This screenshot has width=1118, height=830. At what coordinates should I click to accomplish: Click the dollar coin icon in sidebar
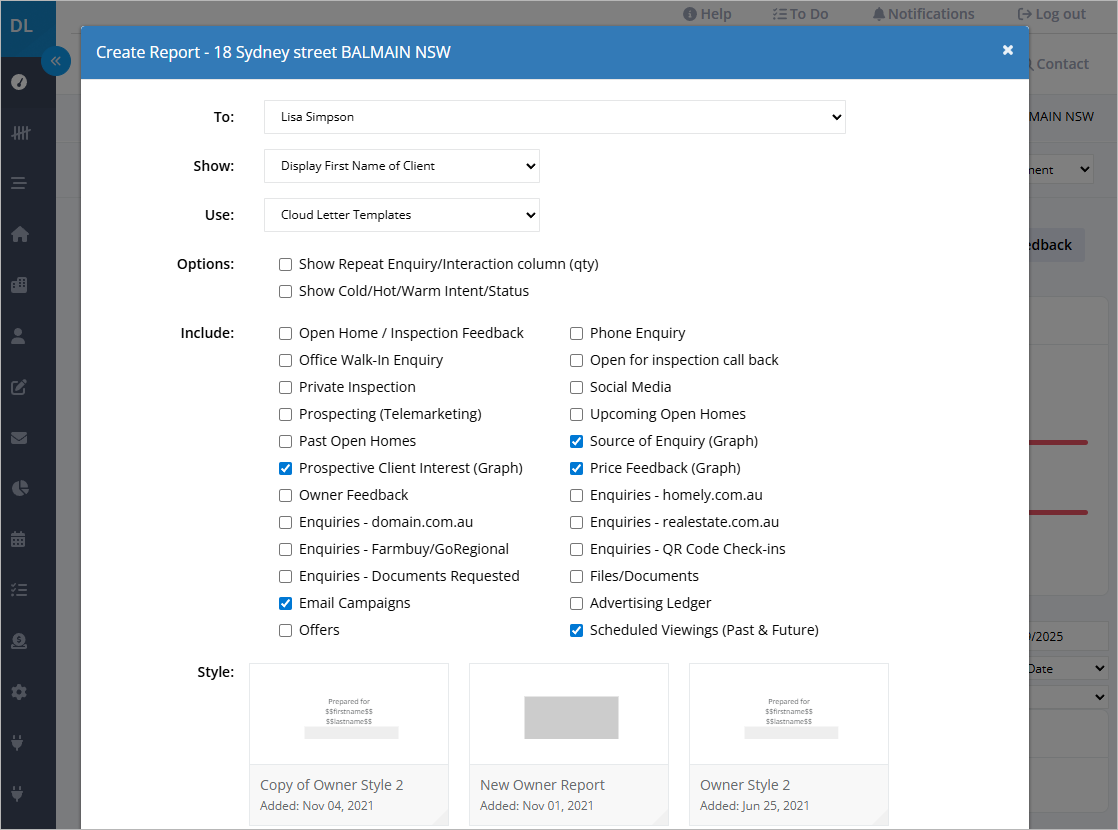(19, 641)
